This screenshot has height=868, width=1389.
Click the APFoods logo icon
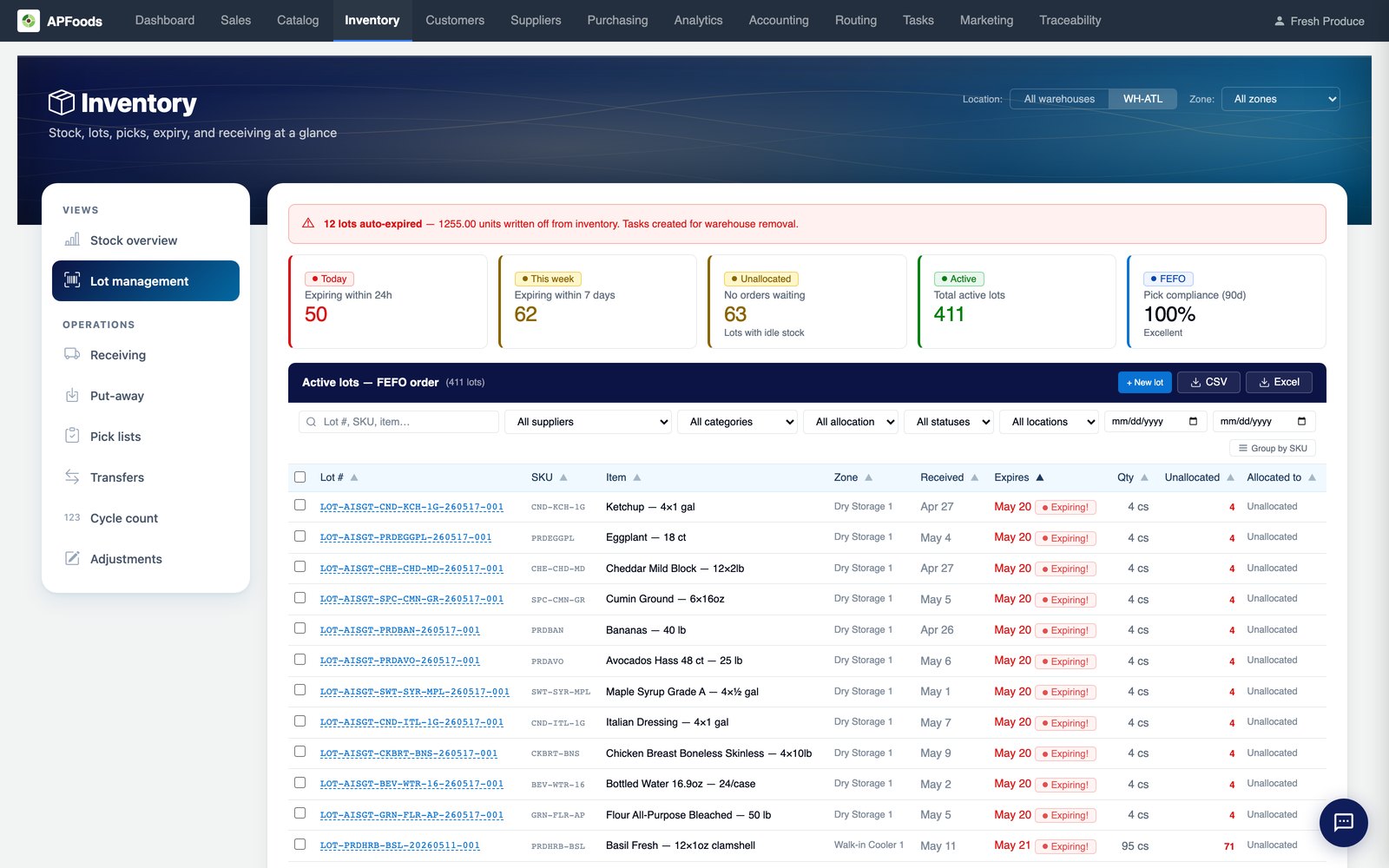[x=29, y=21]
